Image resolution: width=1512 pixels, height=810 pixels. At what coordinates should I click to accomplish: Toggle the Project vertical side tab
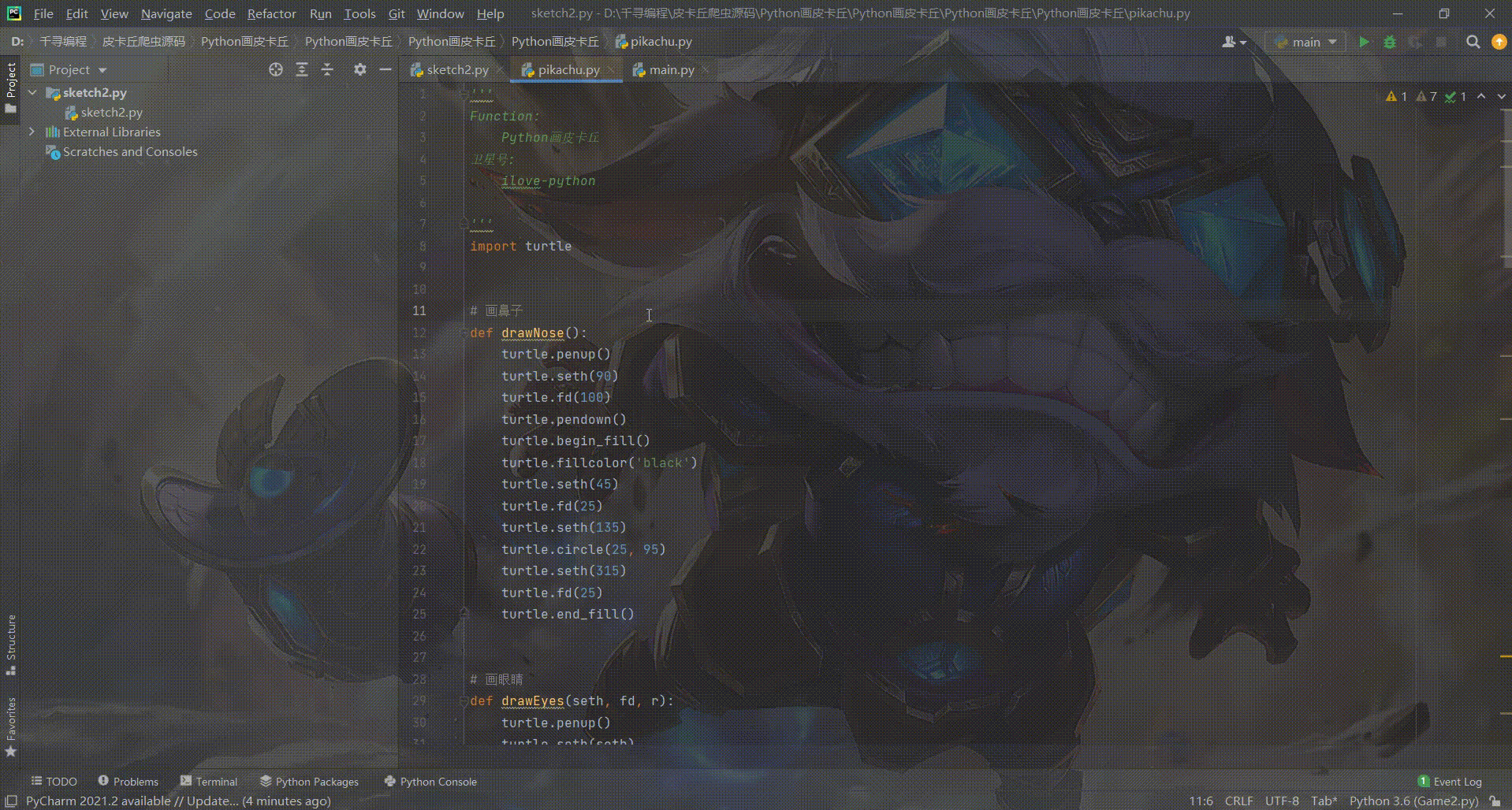11,87
